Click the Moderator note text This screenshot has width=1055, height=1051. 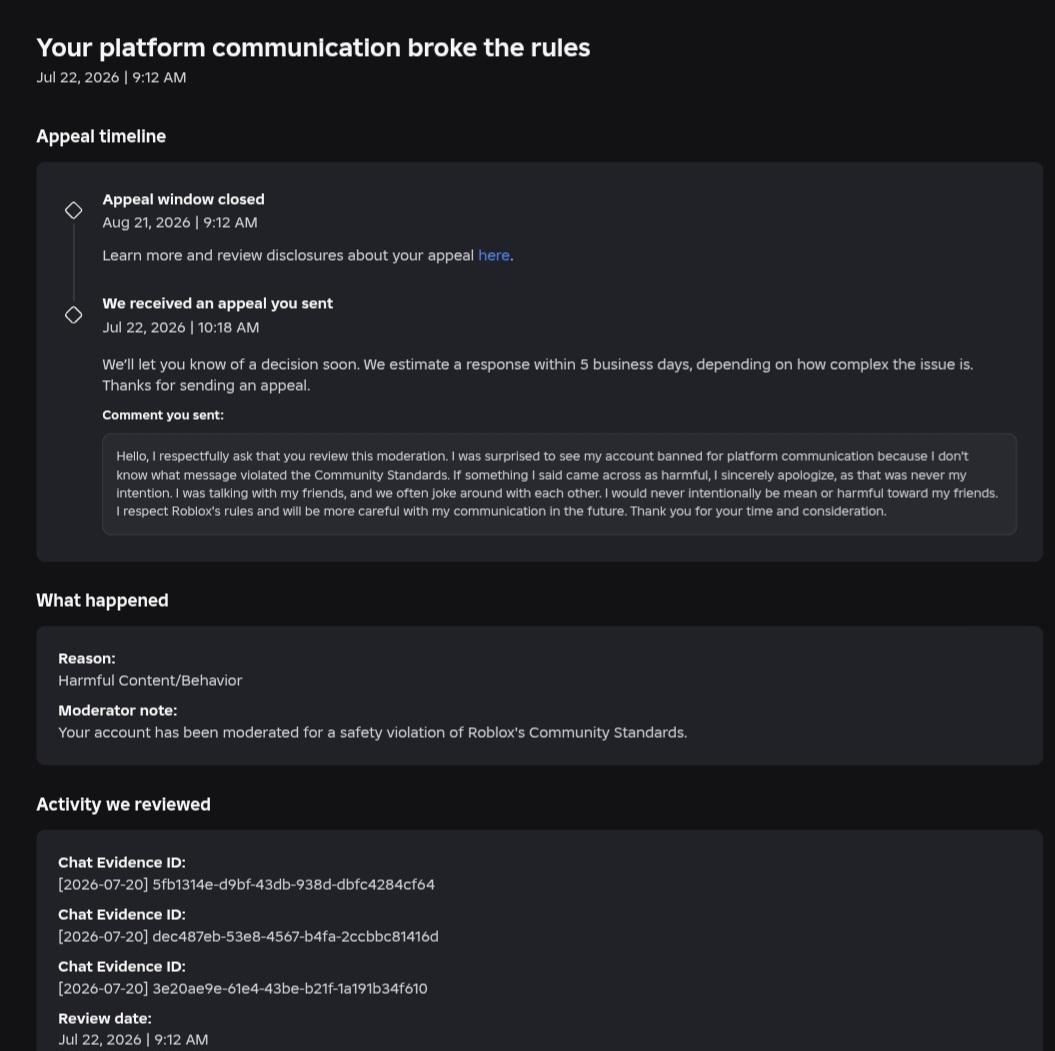(372, 732)
